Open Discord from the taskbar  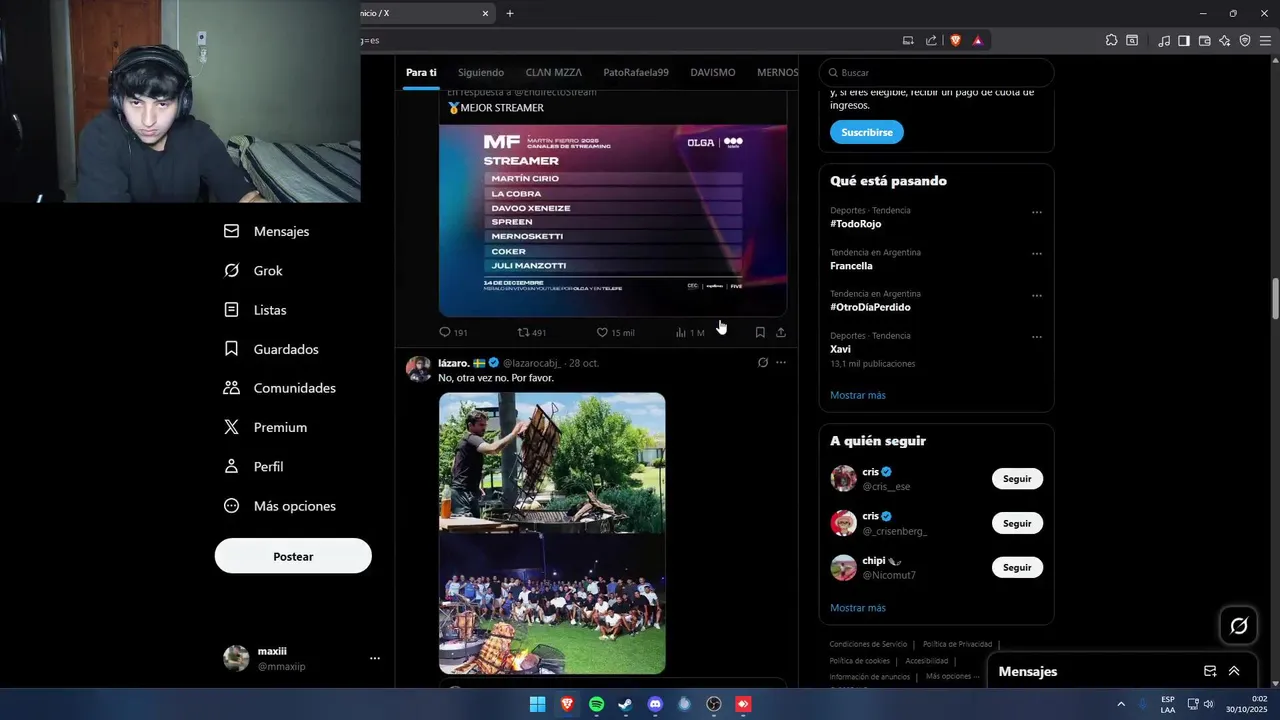tap(655, 704)
